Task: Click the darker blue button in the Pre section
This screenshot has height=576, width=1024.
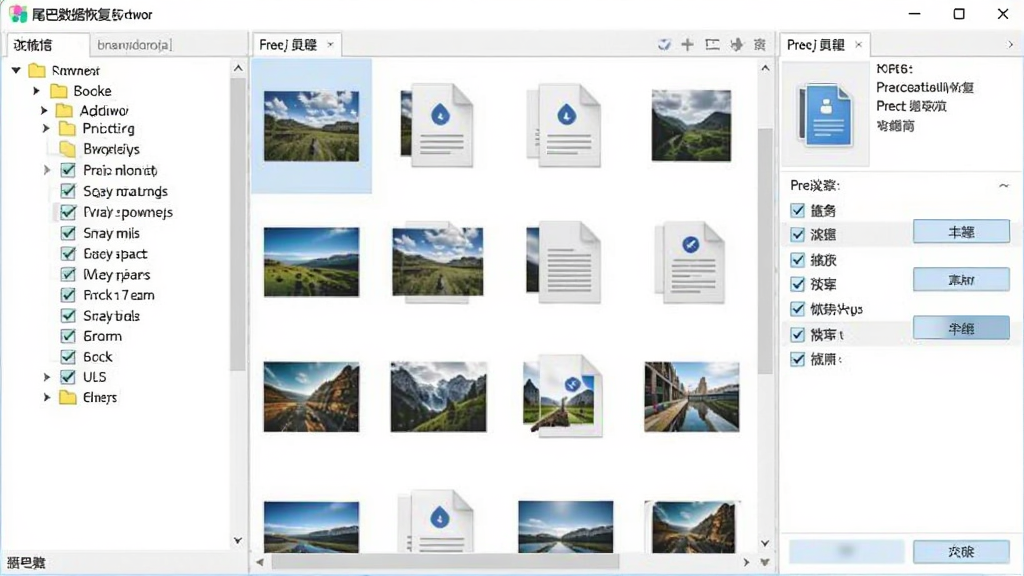Action: coord(961,328)
